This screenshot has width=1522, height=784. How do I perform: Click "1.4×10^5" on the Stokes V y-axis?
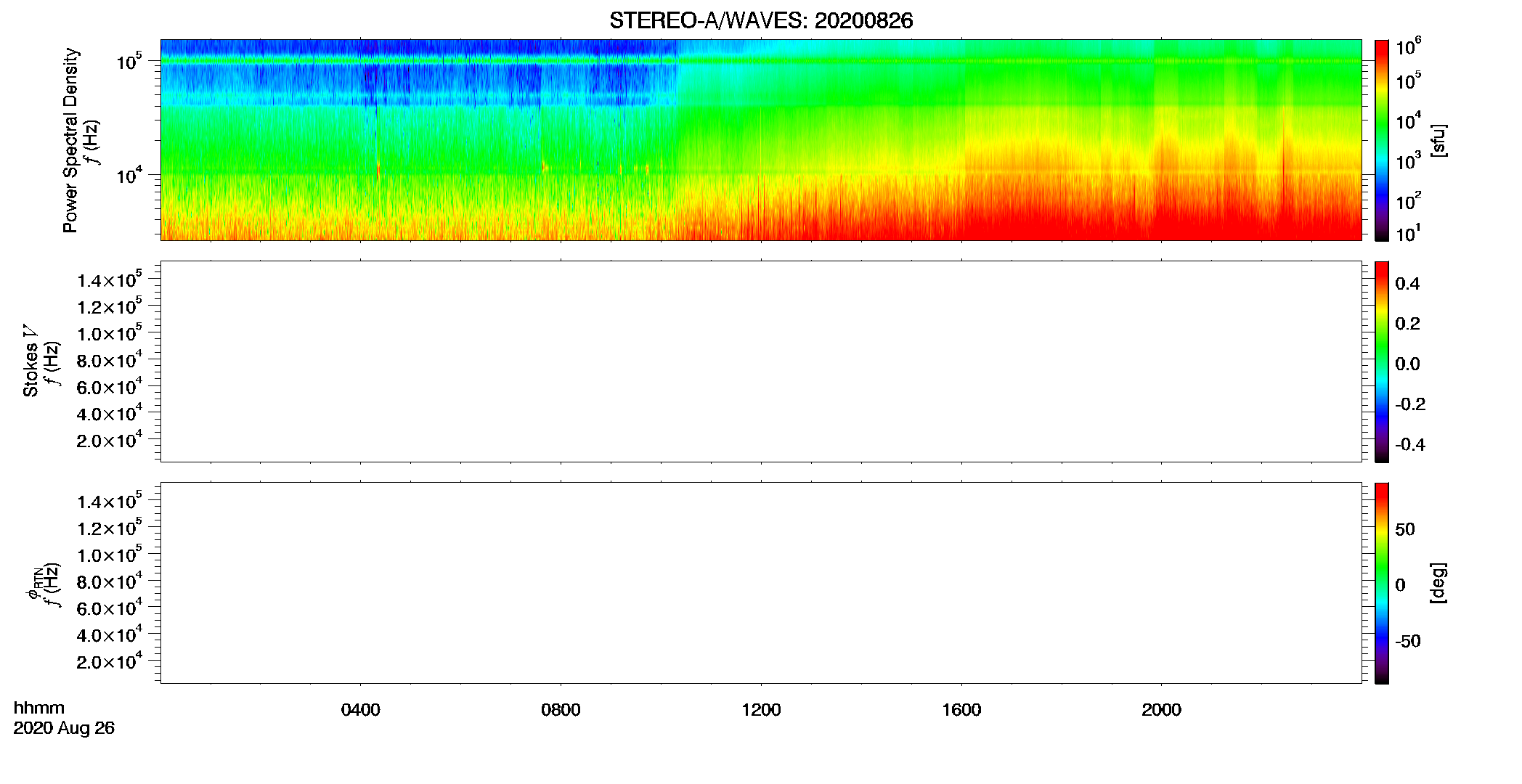[110, 280]
